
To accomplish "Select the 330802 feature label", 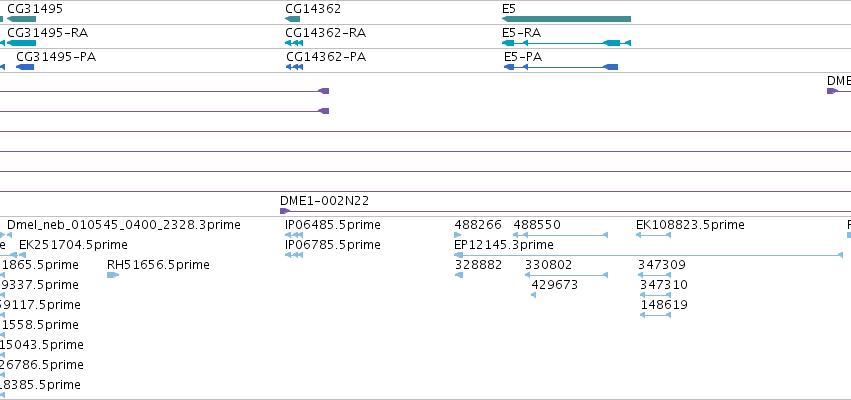I will (x=548, y=265).
